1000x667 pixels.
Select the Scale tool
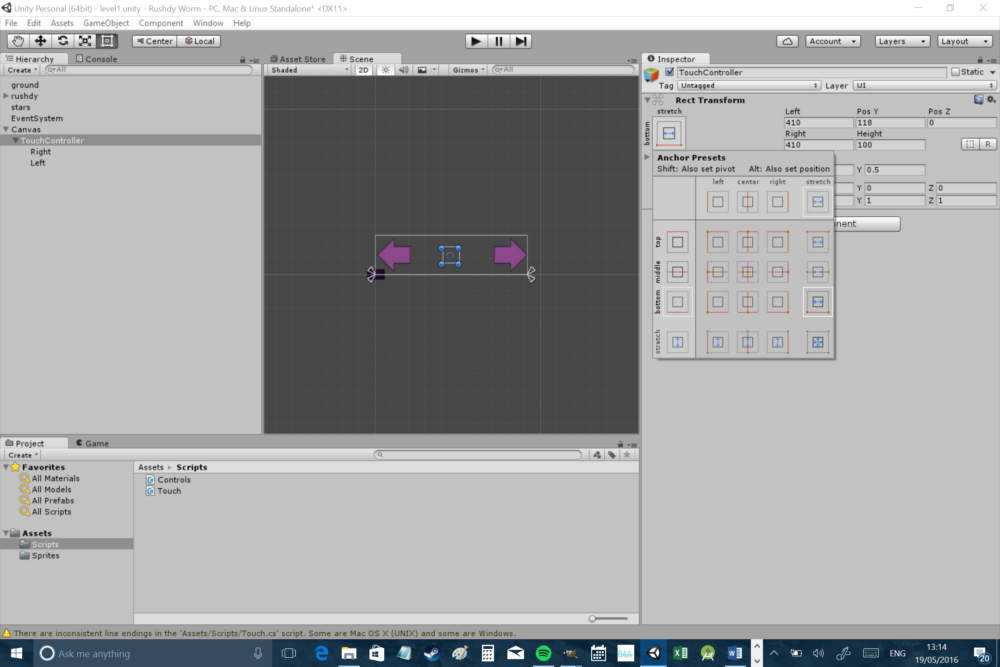[84, 41]
